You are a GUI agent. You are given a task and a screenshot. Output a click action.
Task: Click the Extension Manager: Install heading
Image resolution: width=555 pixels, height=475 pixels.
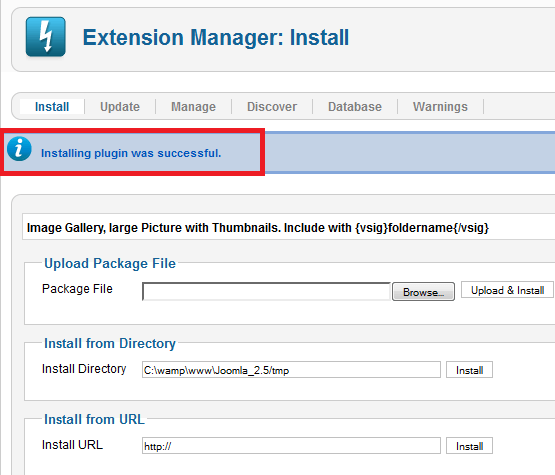(216, 38)
